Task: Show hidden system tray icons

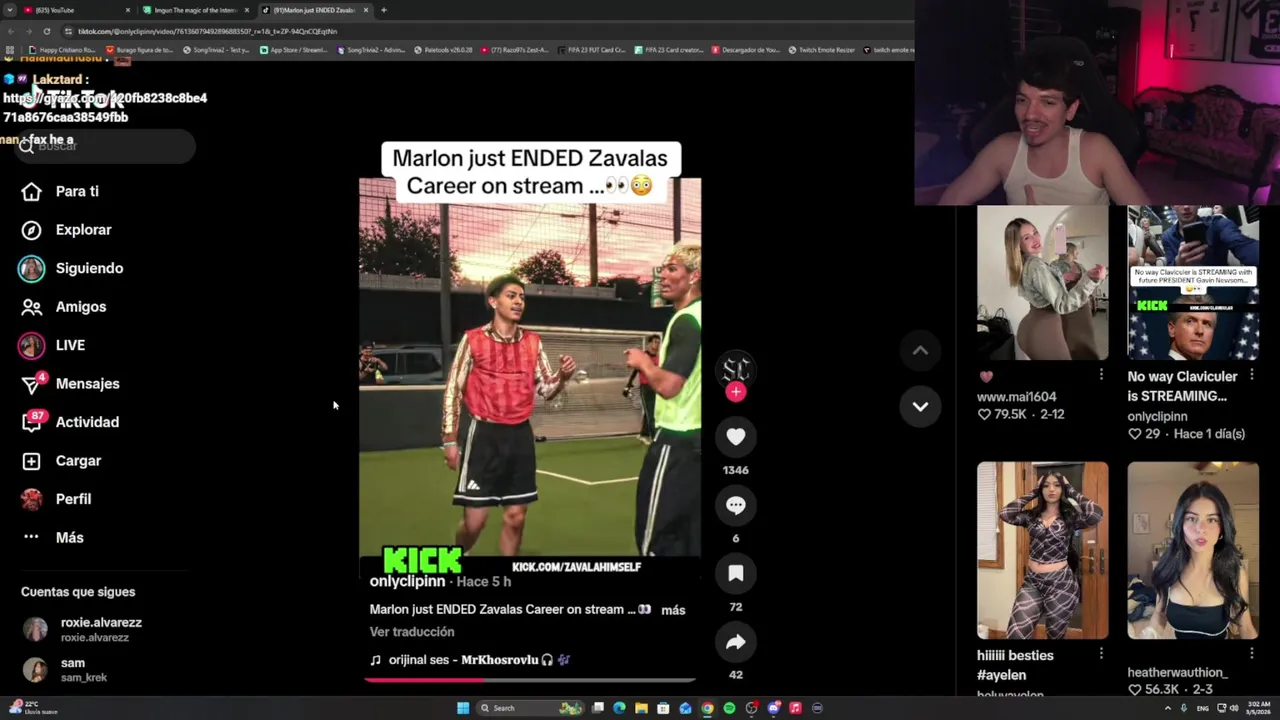Action: pyautogui.click(x=1167, y=708)
